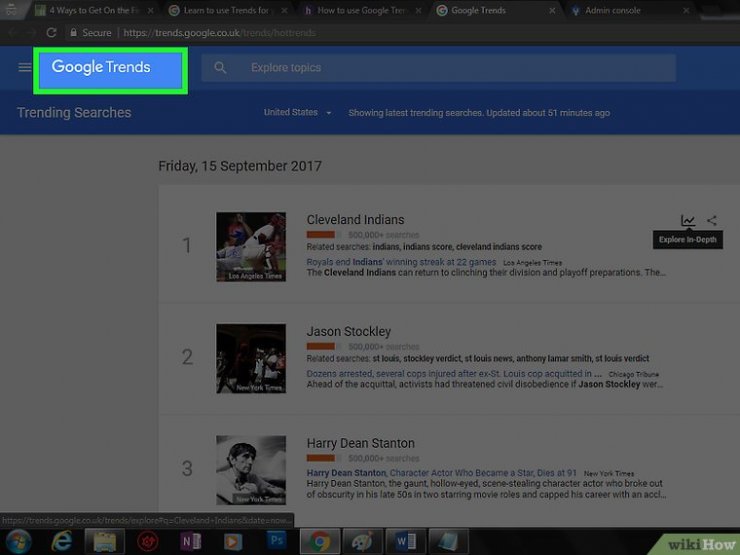
Task: Click the Google Trends logo
Action: (x=101, y=67)
